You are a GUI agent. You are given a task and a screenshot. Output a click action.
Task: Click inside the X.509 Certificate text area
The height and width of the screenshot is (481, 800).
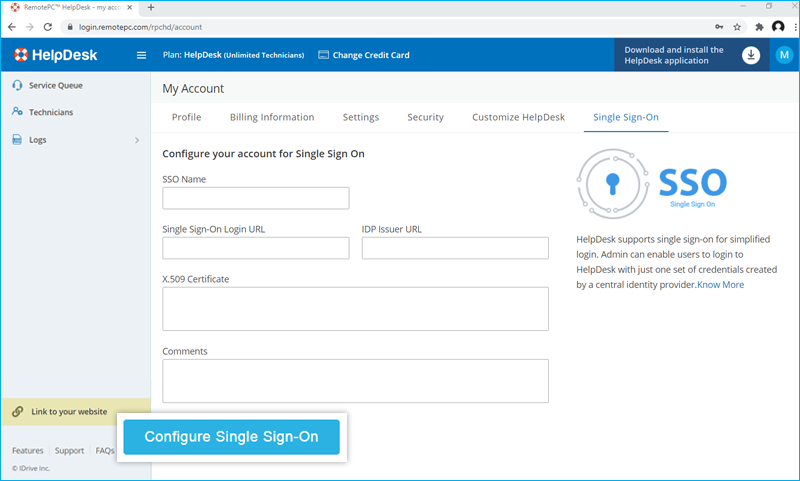pos(355,308)
